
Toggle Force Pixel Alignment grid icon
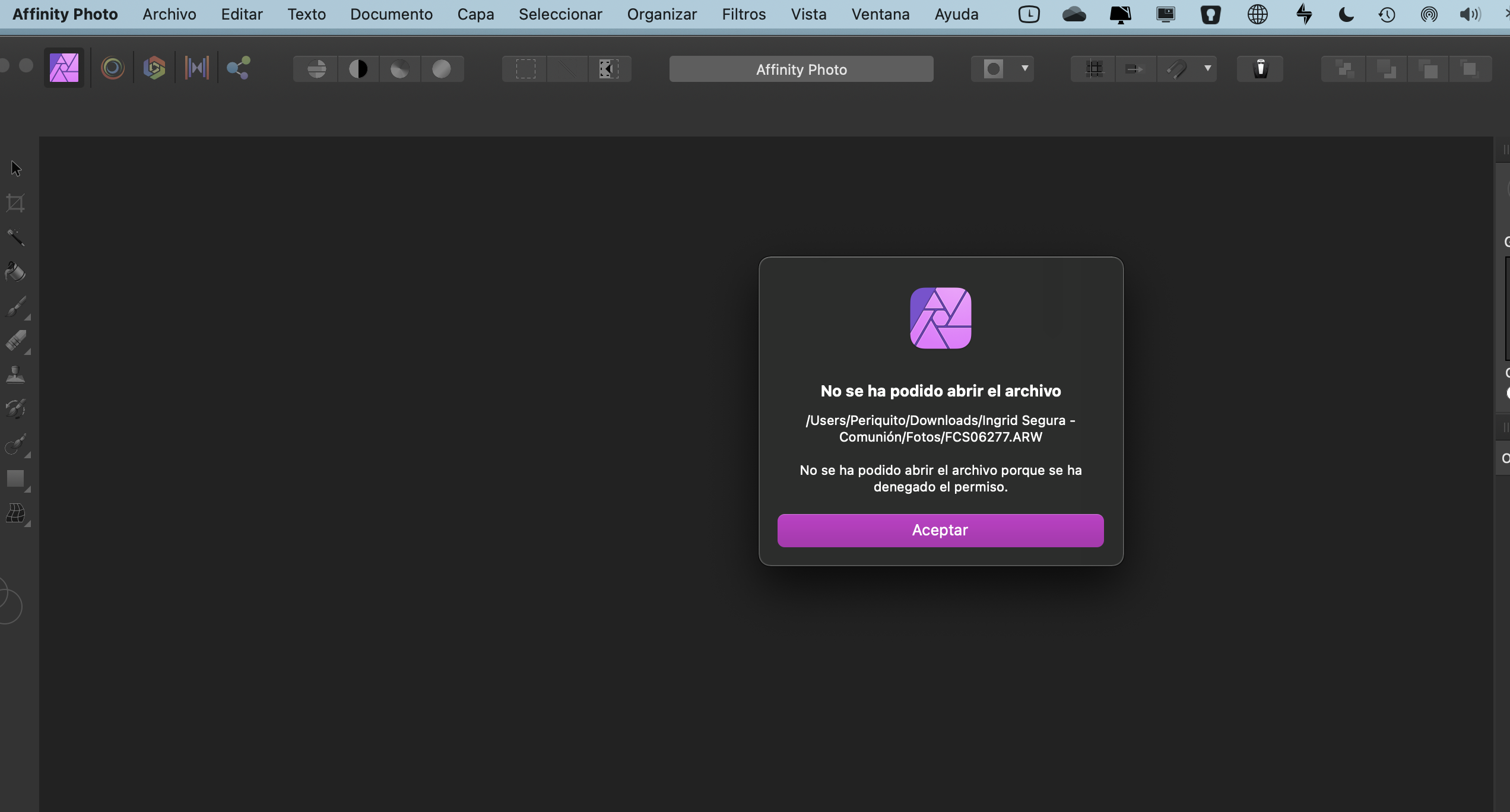click(x=1094, y=69)
